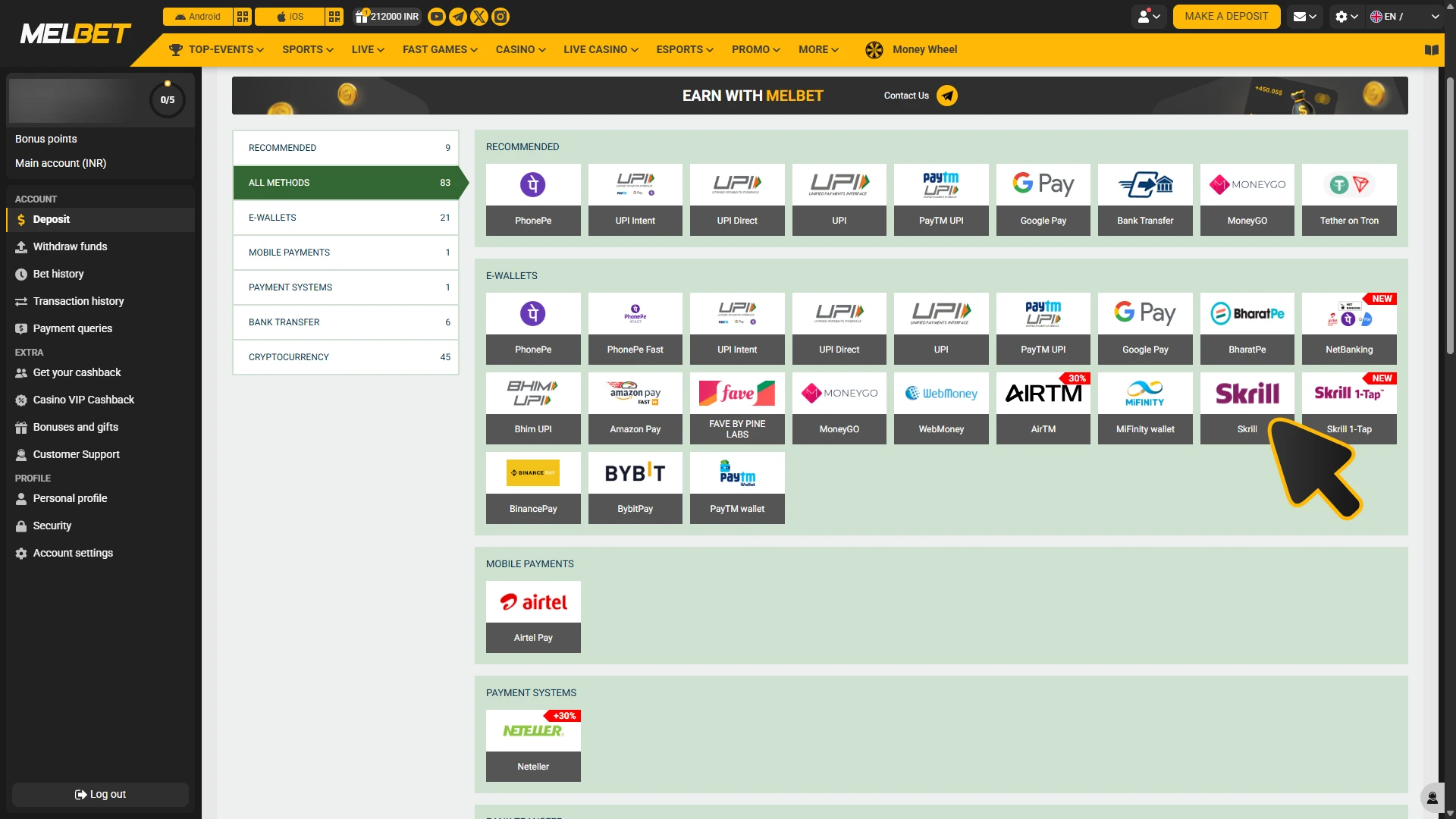Open the More dropdown menu
The height and width of the screenshot is (819, 1456).
[x=818, y=50]
